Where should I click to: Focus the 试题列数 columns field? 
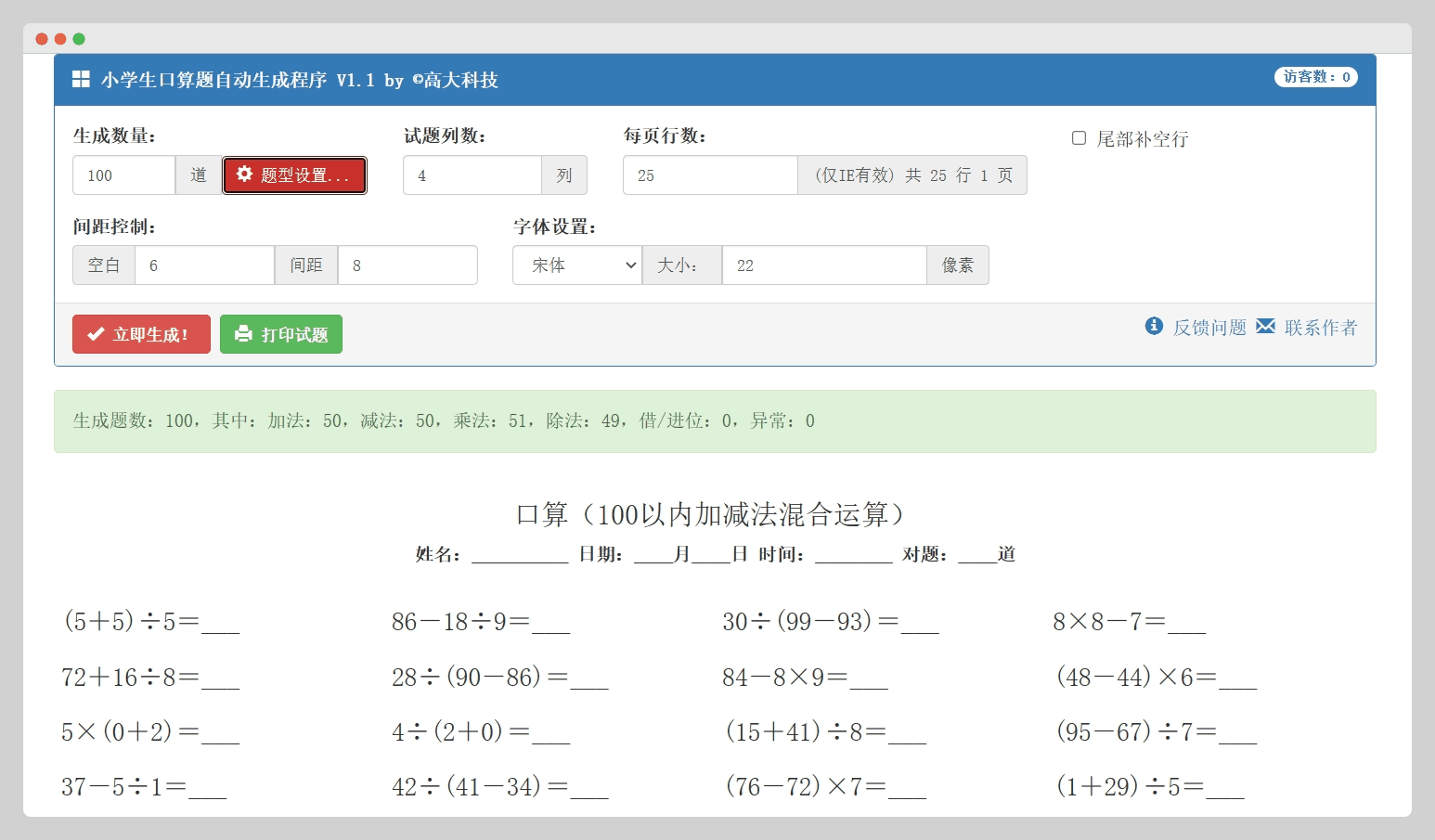click(472, 175)
